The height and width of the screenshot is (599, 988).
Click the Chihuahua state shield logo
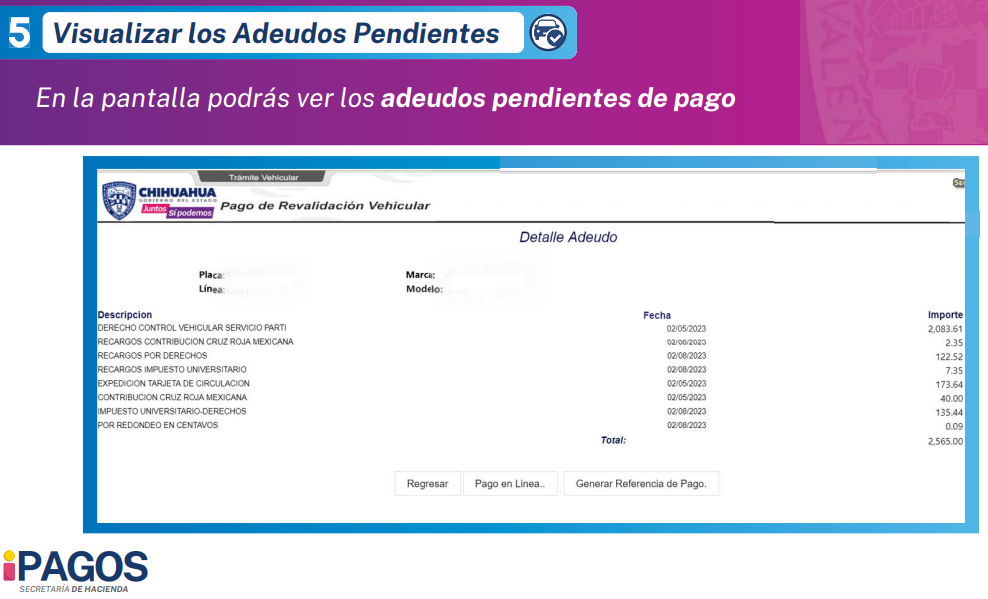(x=119, y=200)
